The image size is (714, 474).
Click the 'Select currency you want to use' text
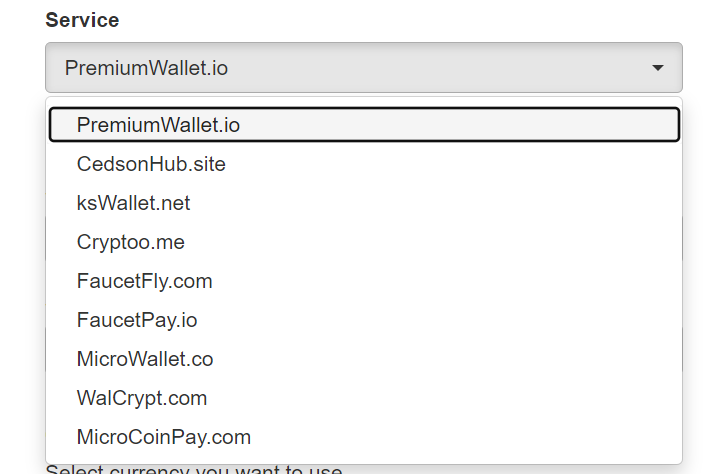(194, 469)
